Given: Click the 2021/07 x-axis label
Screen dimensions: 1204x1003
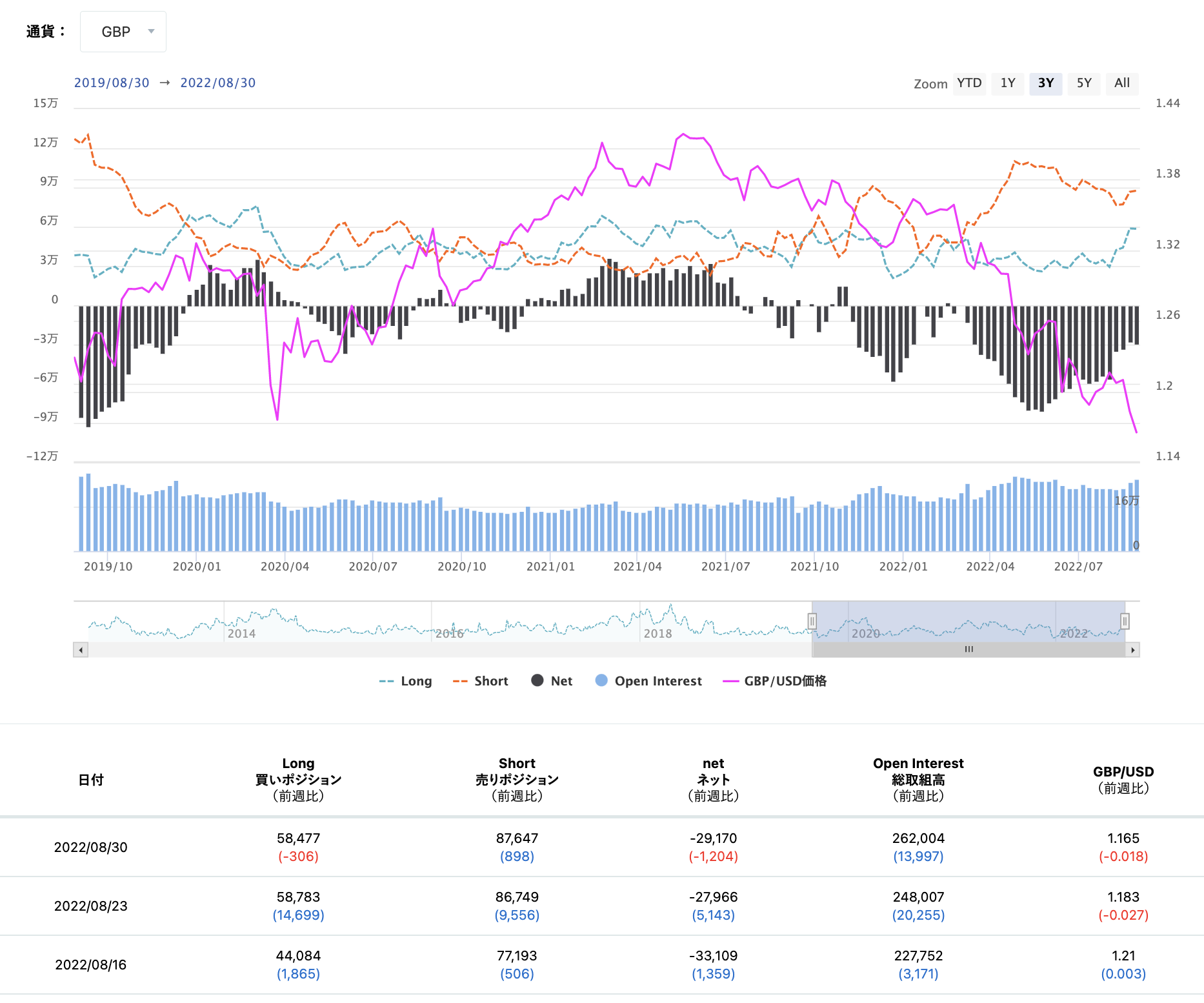Looking at the screenshot, I should [725, 567].
